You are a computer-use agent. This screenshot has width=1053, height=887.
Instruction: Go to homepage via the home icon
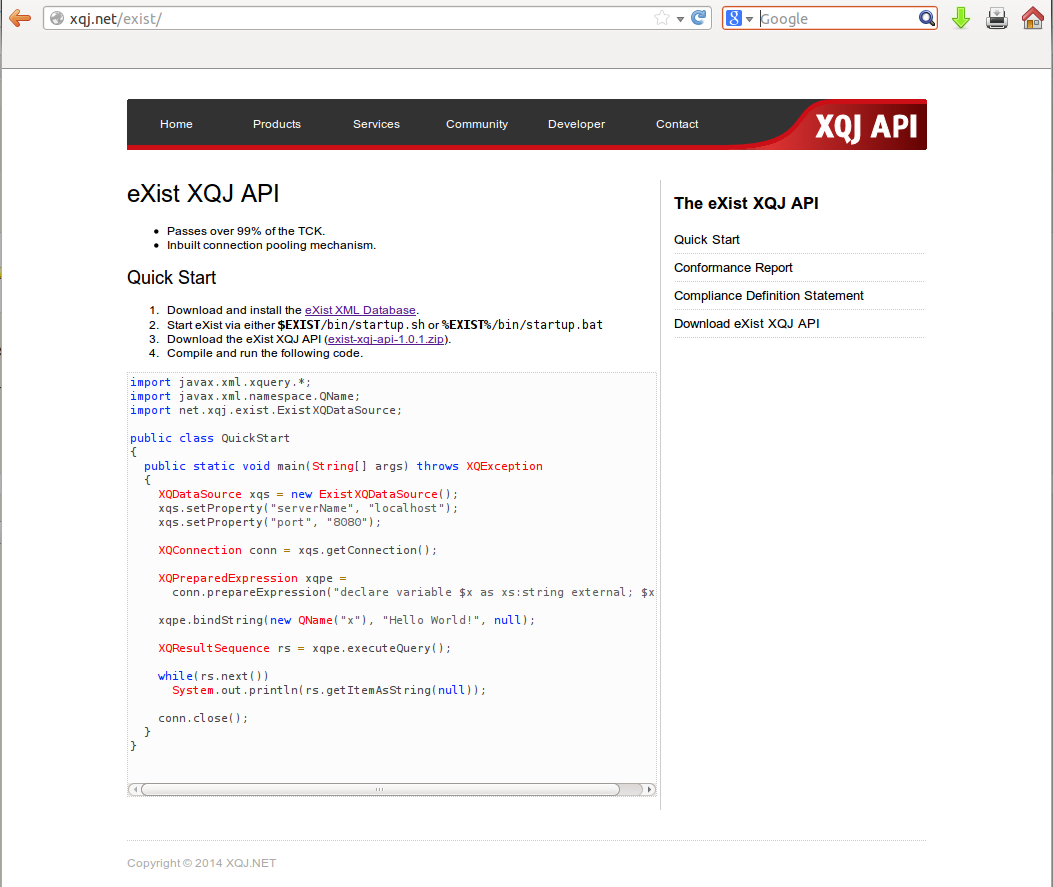1031,18
